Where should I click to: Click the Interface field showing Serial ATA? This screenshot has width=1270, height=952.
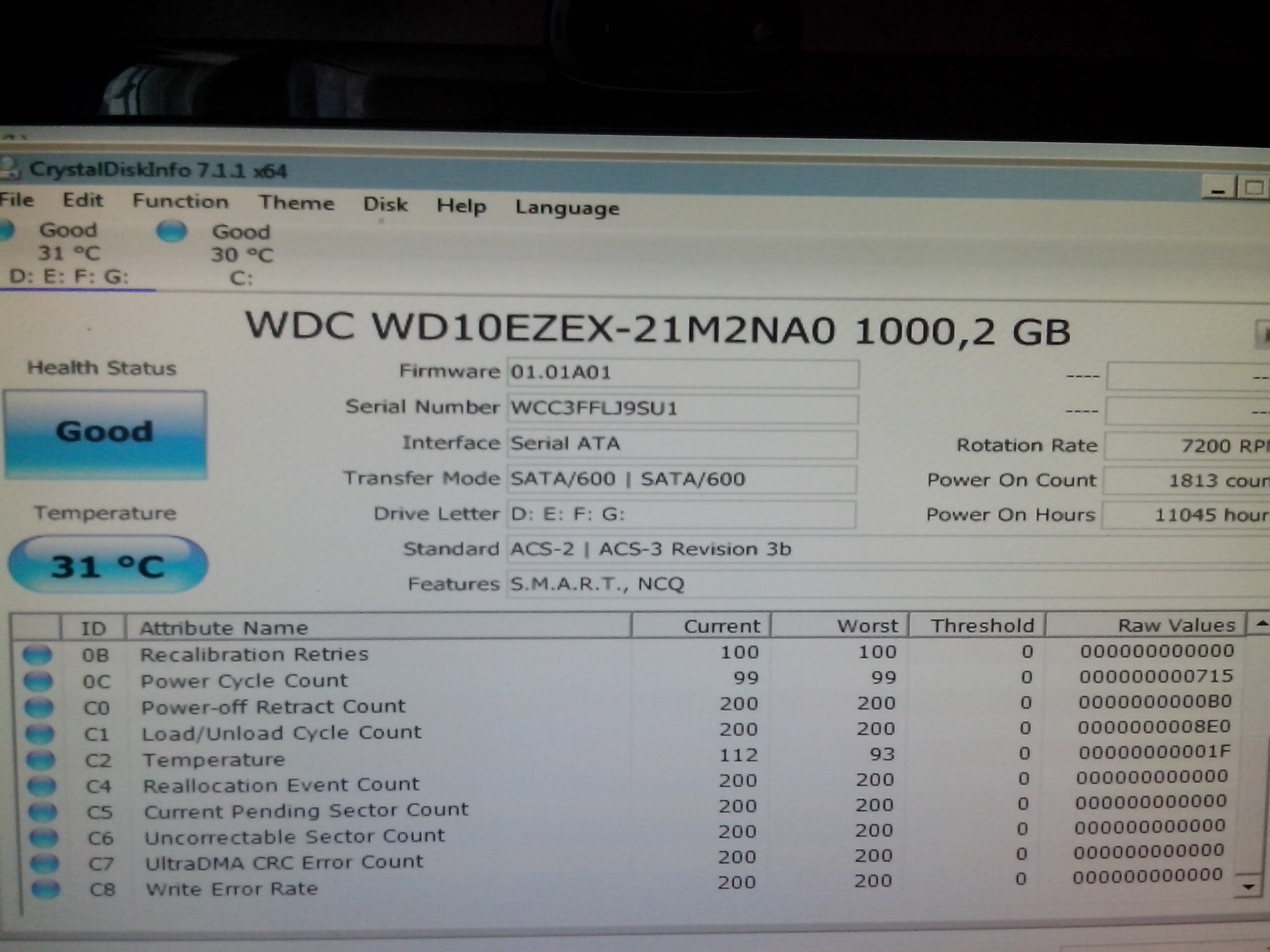pyautogui.click(x=682, y=444)
